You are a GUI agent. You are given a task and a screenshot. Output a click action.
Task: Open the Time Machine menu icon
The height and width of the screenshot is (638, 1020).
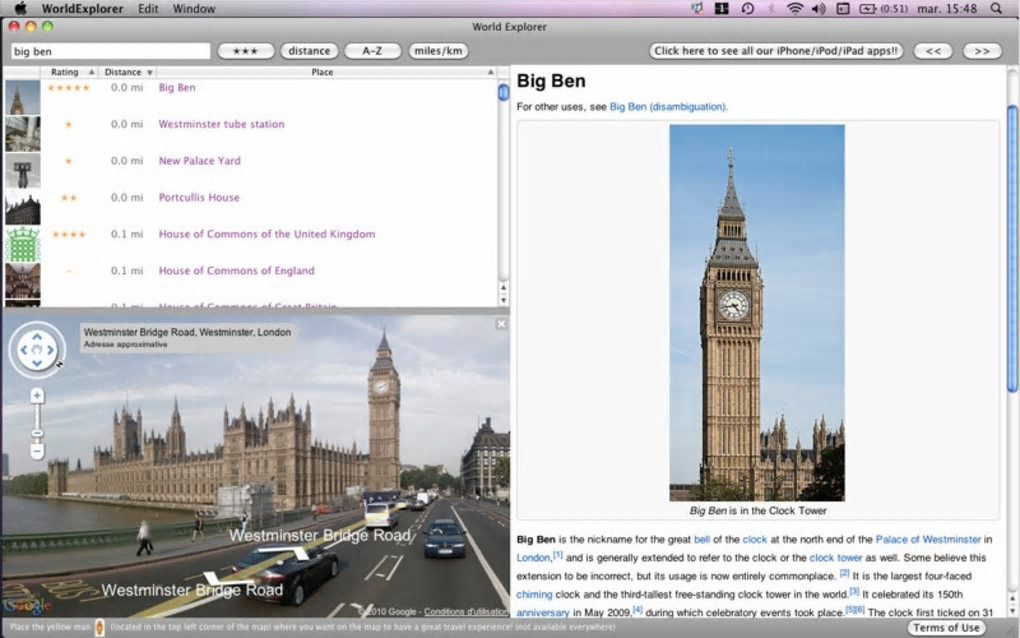pos(747,9)
